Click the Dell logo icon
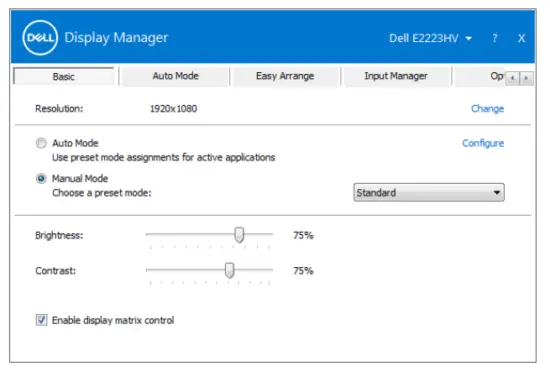The width and height of the screenshot is (550, 372). click(x=40, y=38)
